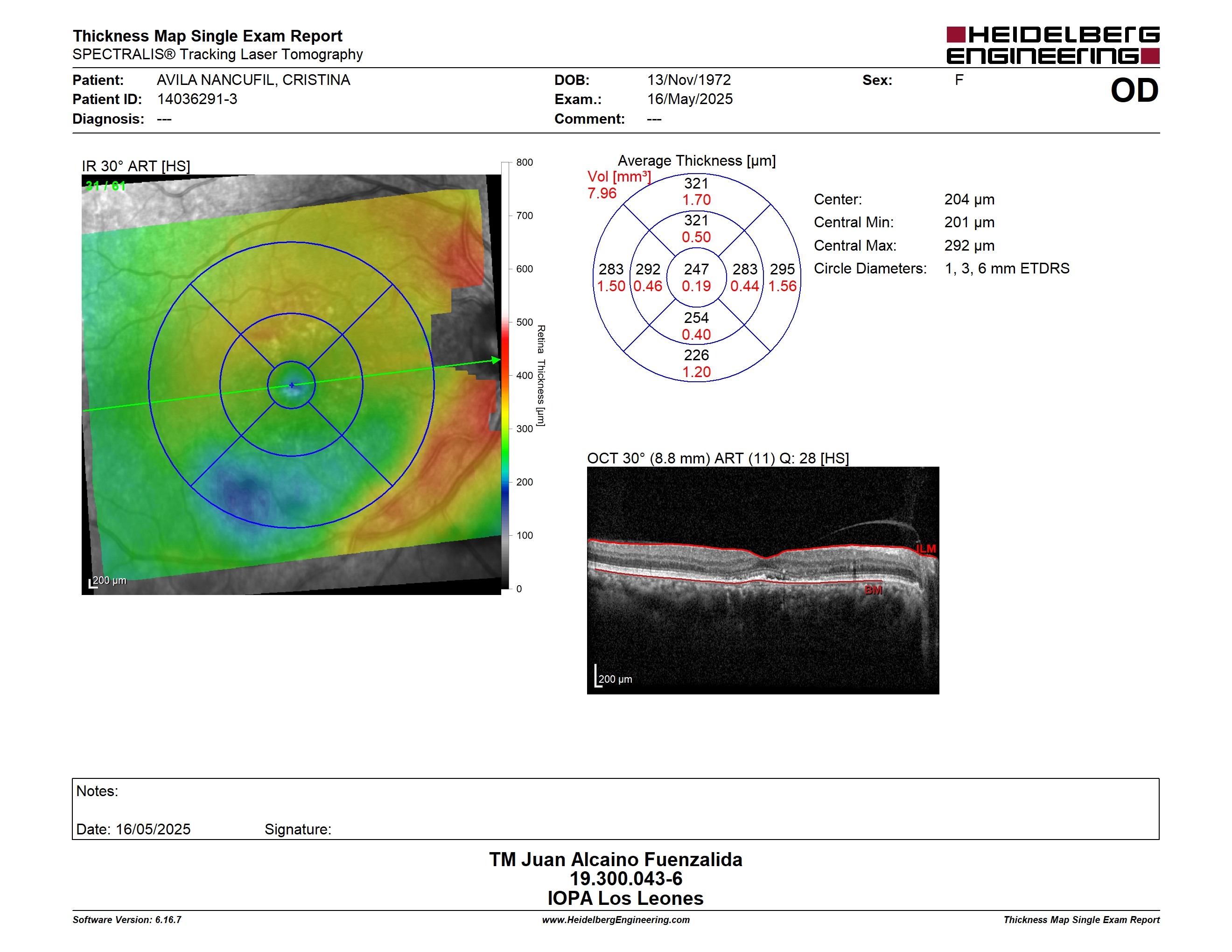Click the IR fundus thickness map image
Viewport: 1232px width, 952px height.
click(291, 385)
